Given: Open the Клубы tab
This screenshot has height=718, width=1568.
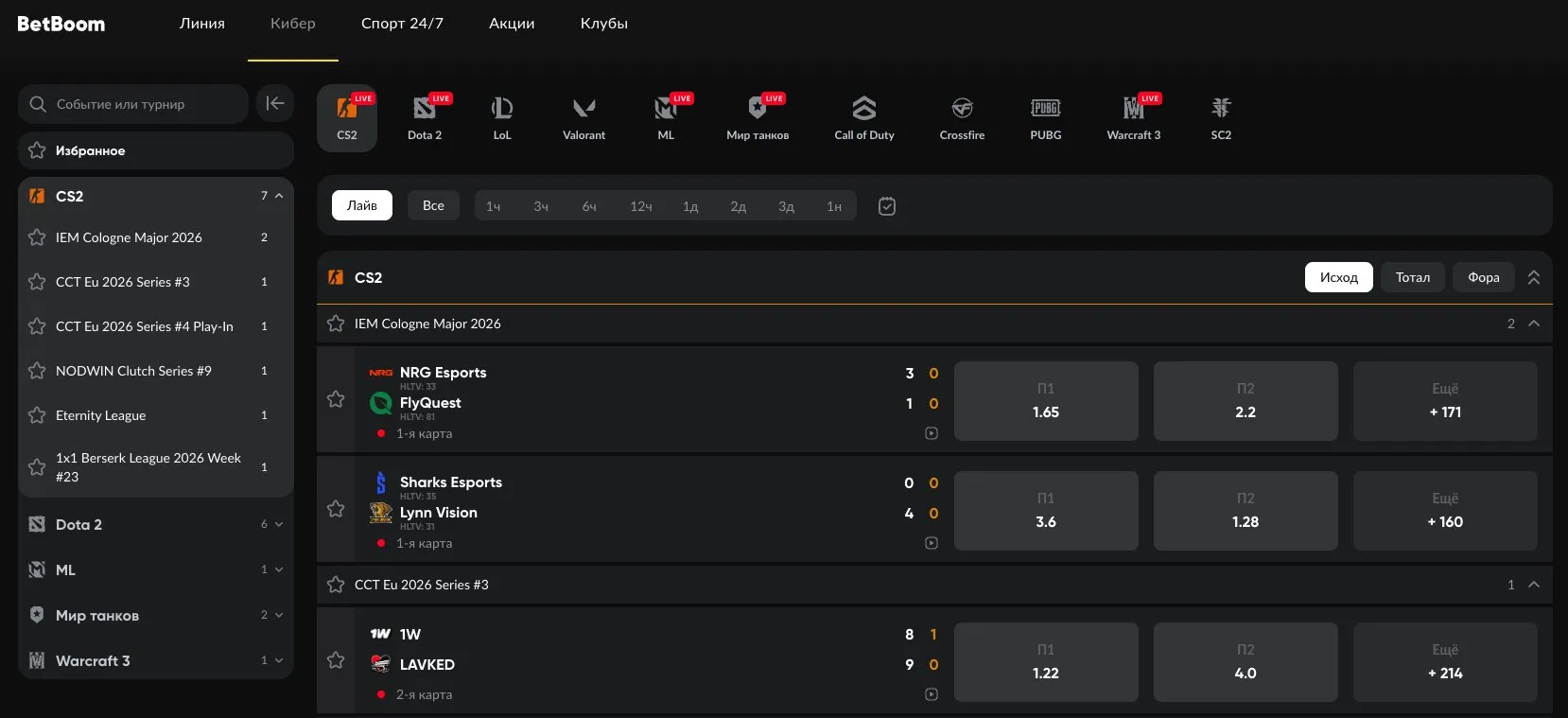Looking at the screenshot, I should [604, 24].
